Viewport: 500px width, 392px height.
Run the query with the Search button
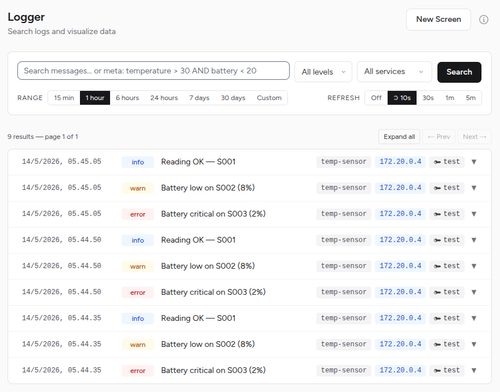click(x=459, y=72)
